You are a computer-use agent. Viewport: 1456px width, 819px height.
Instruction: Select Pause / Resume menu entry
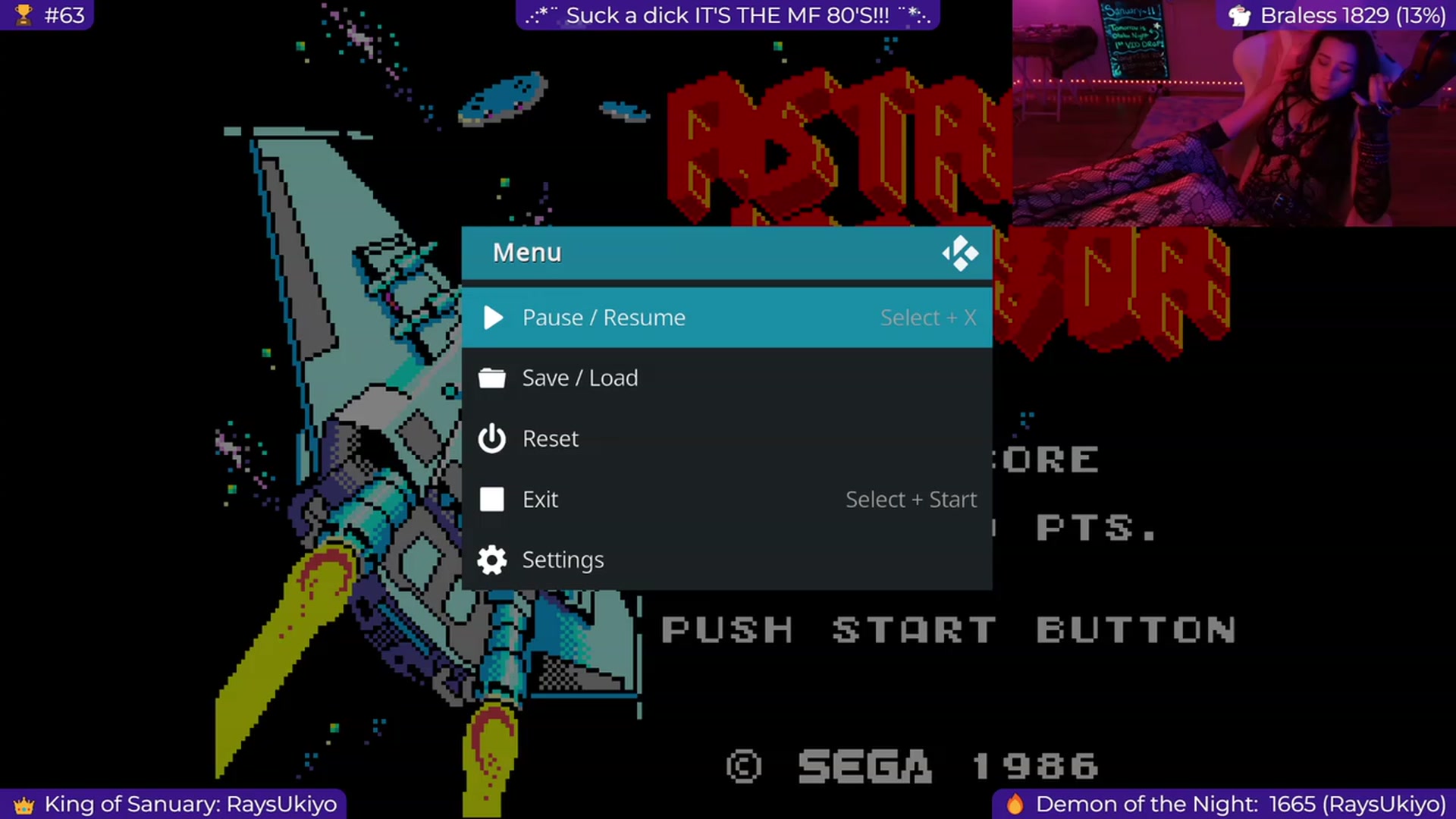[x=726, y=317]
